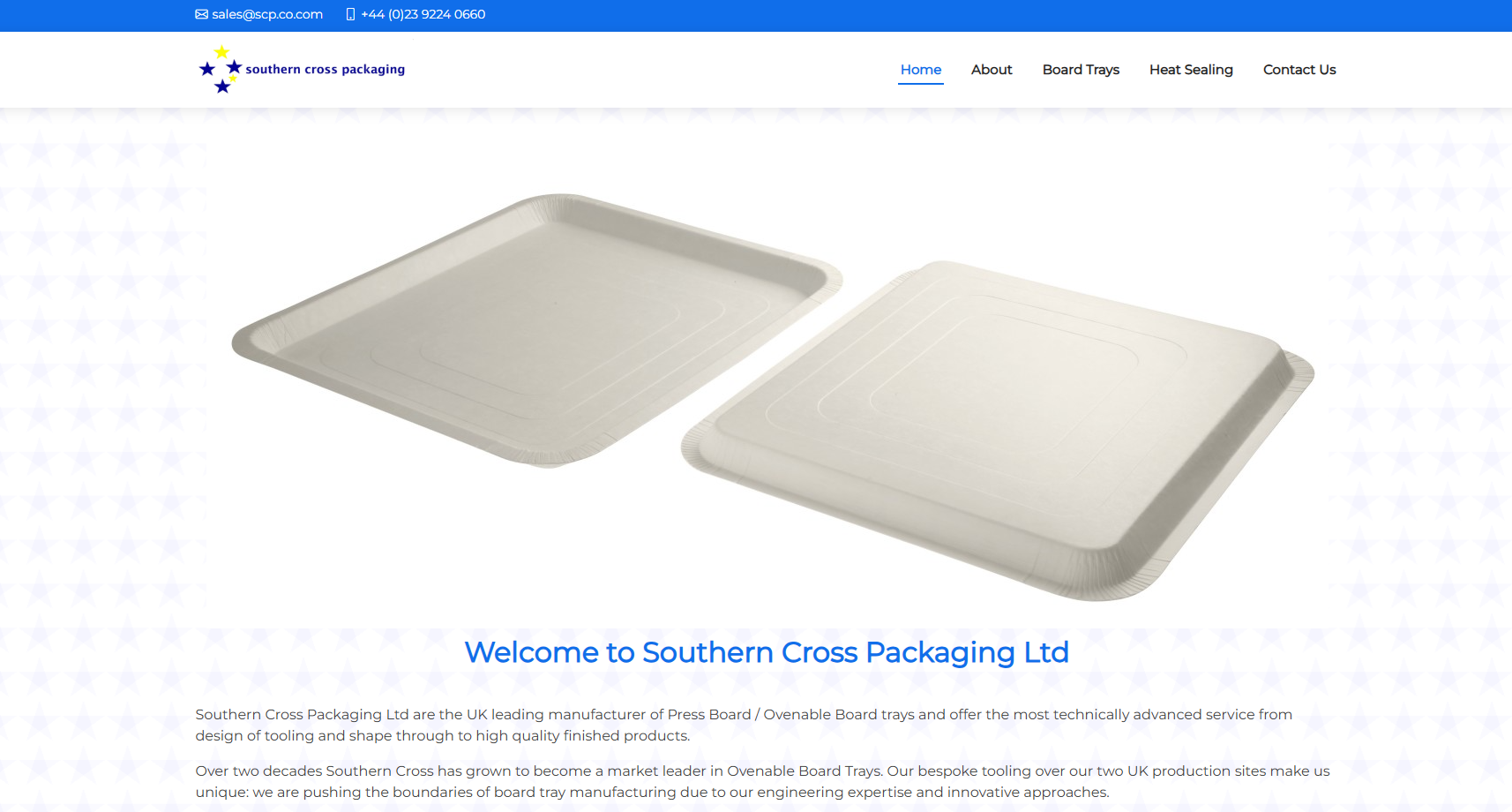Navigate to Heat Sealing
Image resolution: width=1512 pixels, height=812 pixels.
pyautogui.click(x=1191, y=70)
